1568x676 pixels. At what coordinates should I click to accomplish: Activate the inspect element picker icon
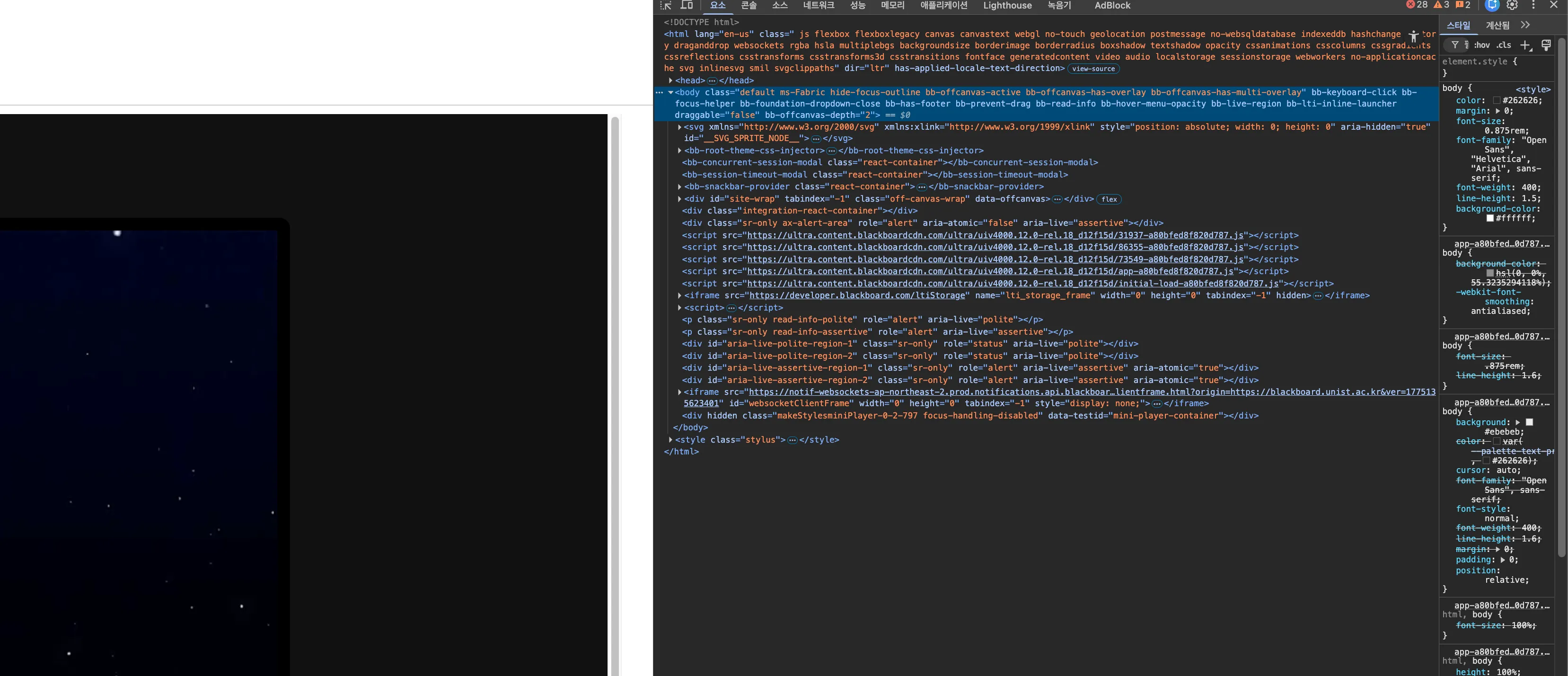coord(666,6)
